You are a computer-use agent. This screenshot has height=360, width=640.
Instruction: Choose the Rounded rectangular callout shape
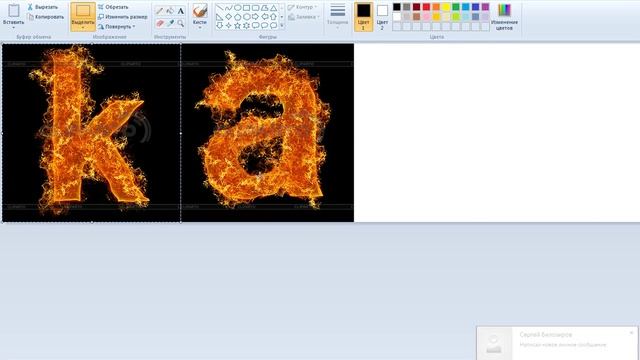pos(256,25)
